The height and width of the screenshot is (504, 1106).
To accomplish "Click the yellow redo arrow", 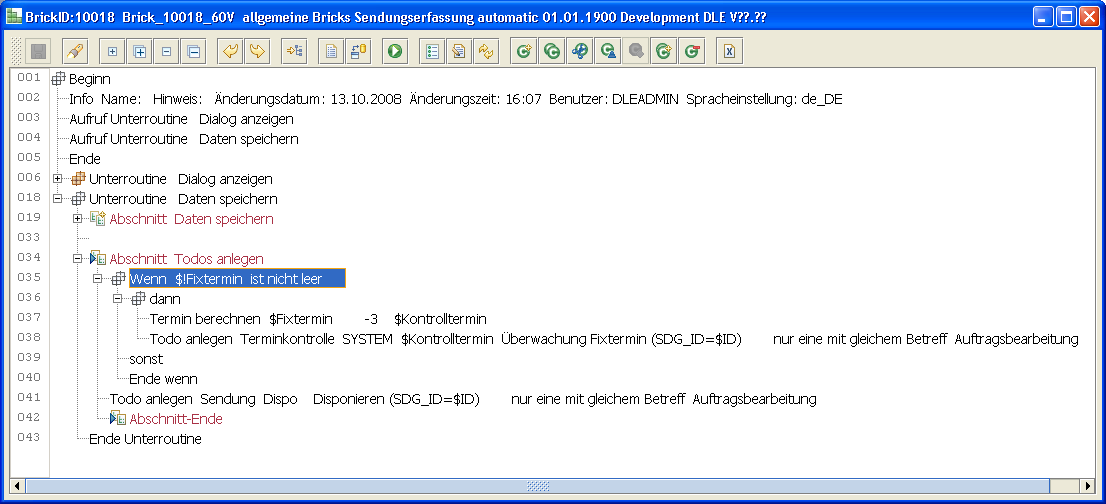I will click(257, 51).
